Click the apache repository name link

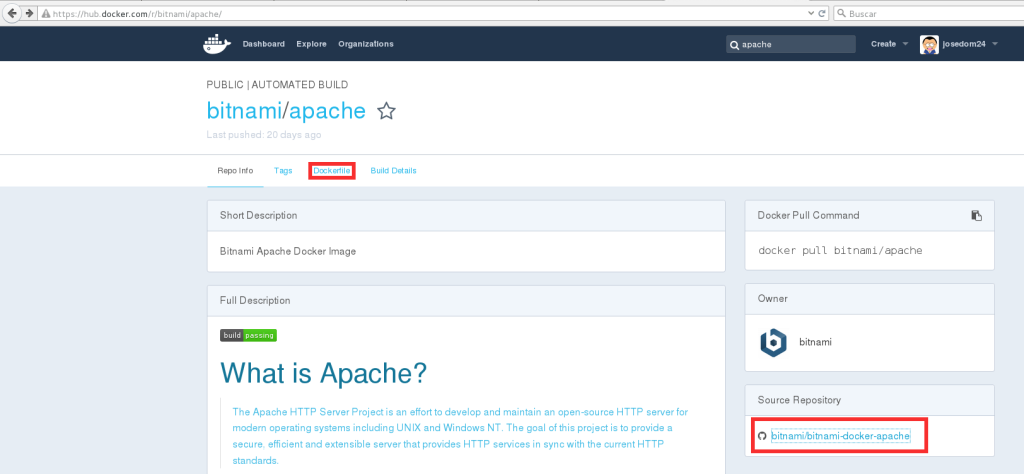click(x=327, y=111)
